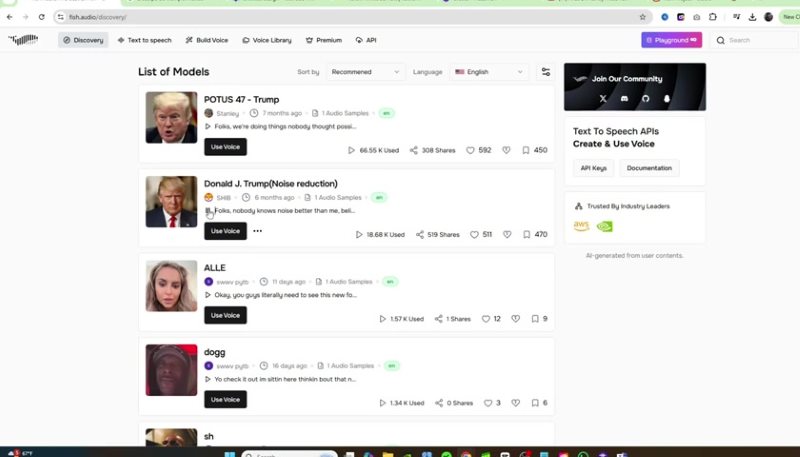Click the dogg like heart showing 3
800x457 pixels.
[488, 403]
